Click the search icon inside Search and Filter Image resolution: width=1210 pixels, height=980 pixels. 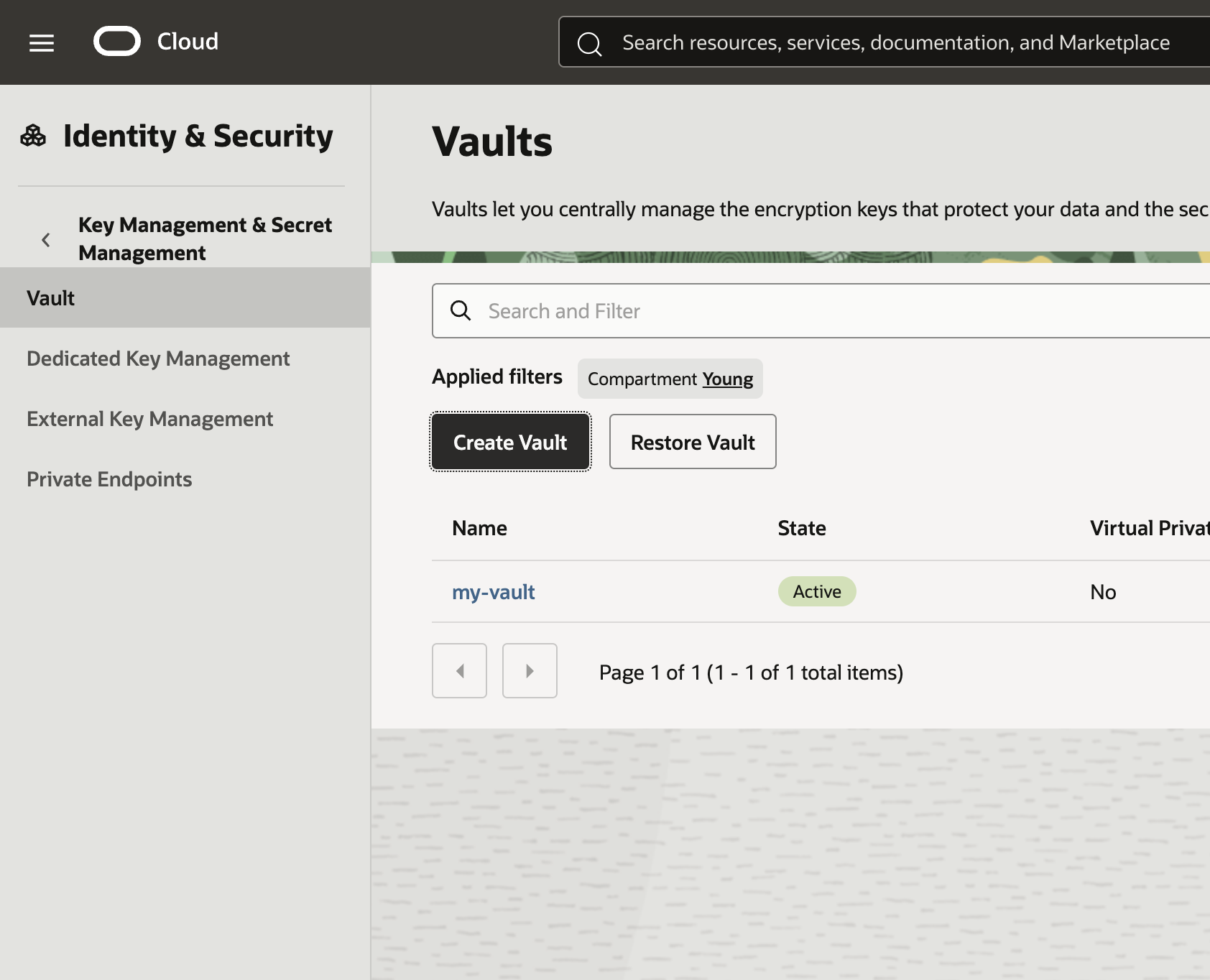coord(461,310)
